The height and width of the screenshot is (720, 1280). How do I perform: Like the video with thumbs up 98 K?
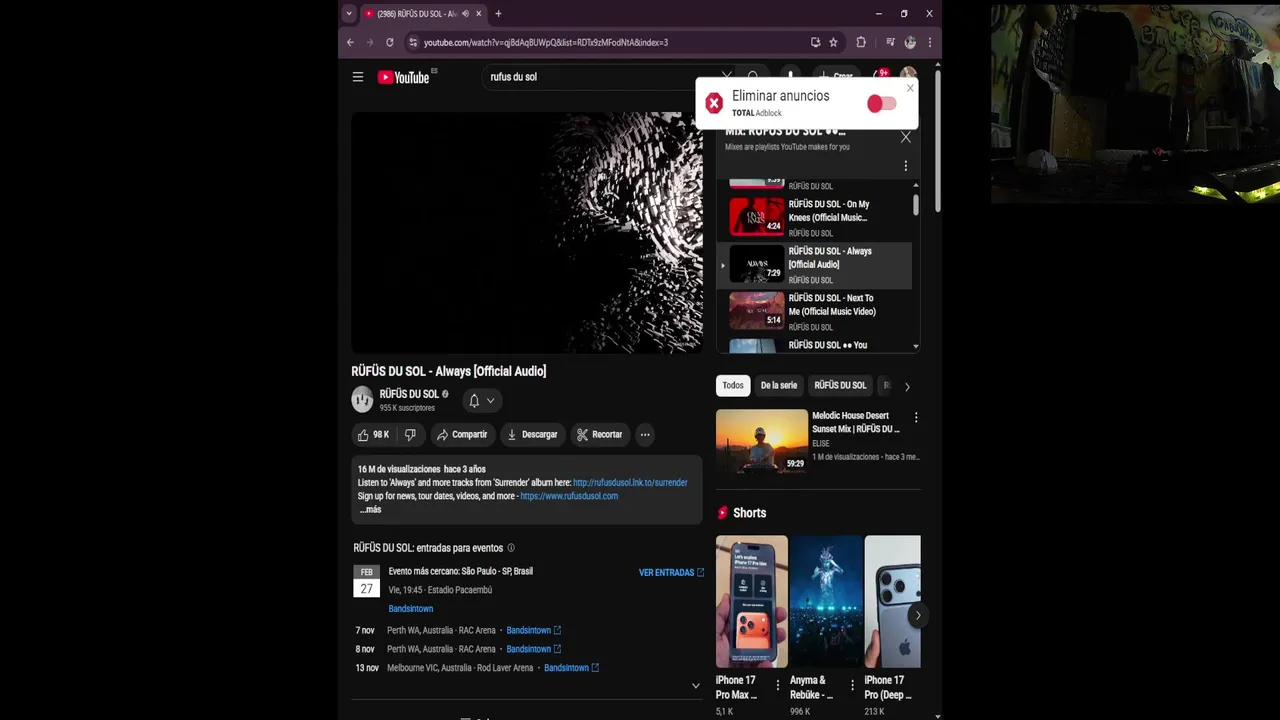[373, 435]
